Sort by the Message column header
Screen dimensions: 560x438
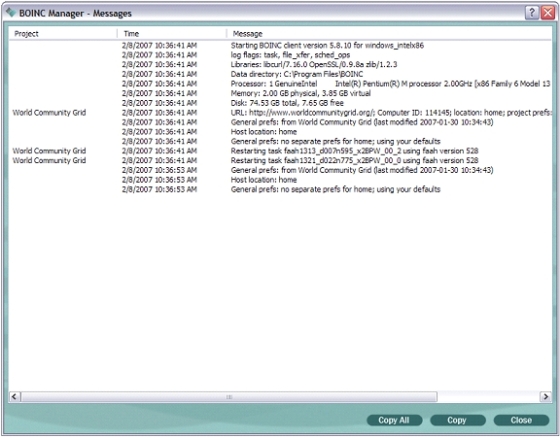[x=389, y=34]
